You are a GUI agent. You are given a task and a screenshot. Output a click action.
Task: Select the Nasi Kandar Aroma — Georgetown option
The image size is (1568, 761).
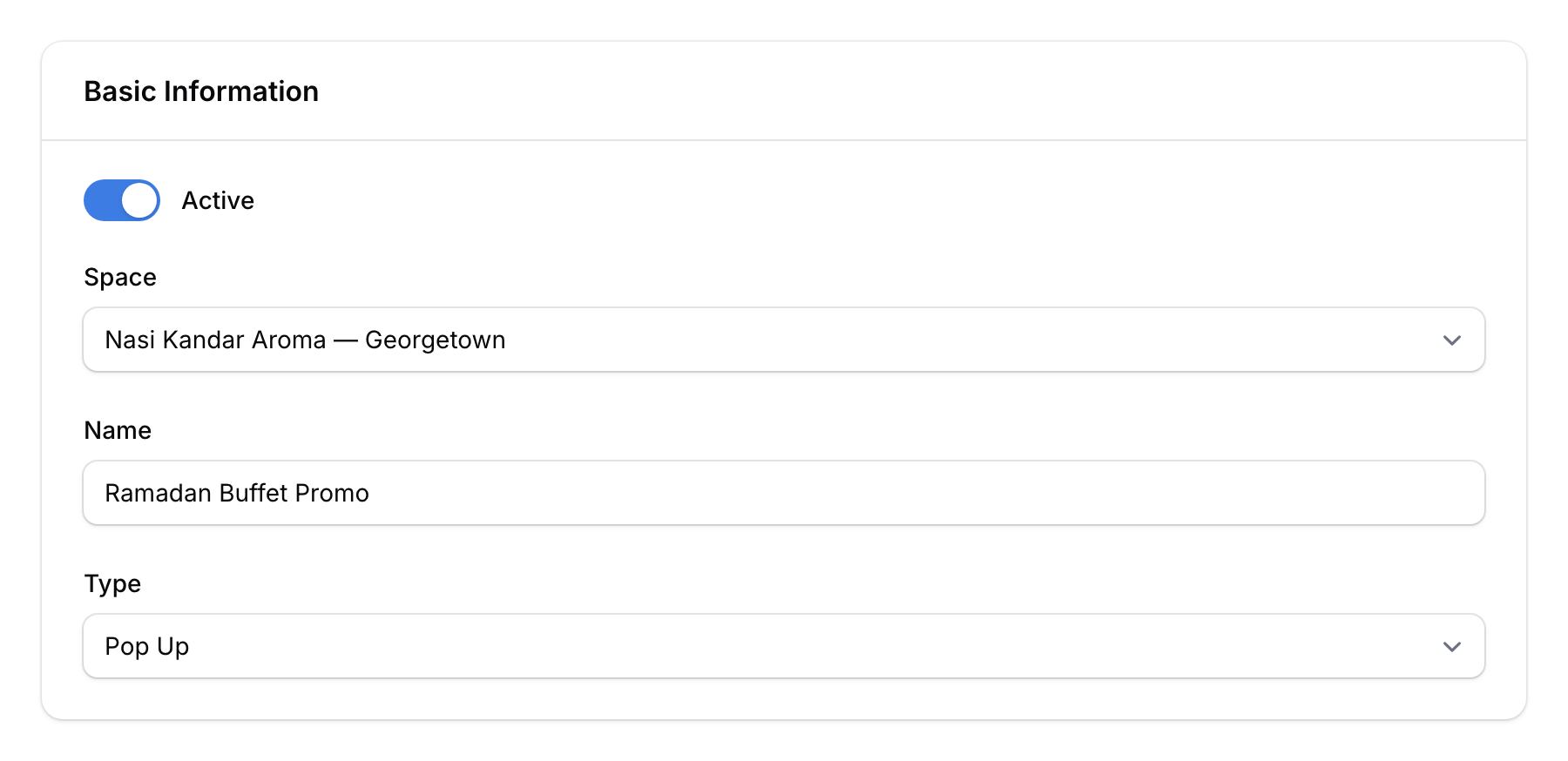782,340
